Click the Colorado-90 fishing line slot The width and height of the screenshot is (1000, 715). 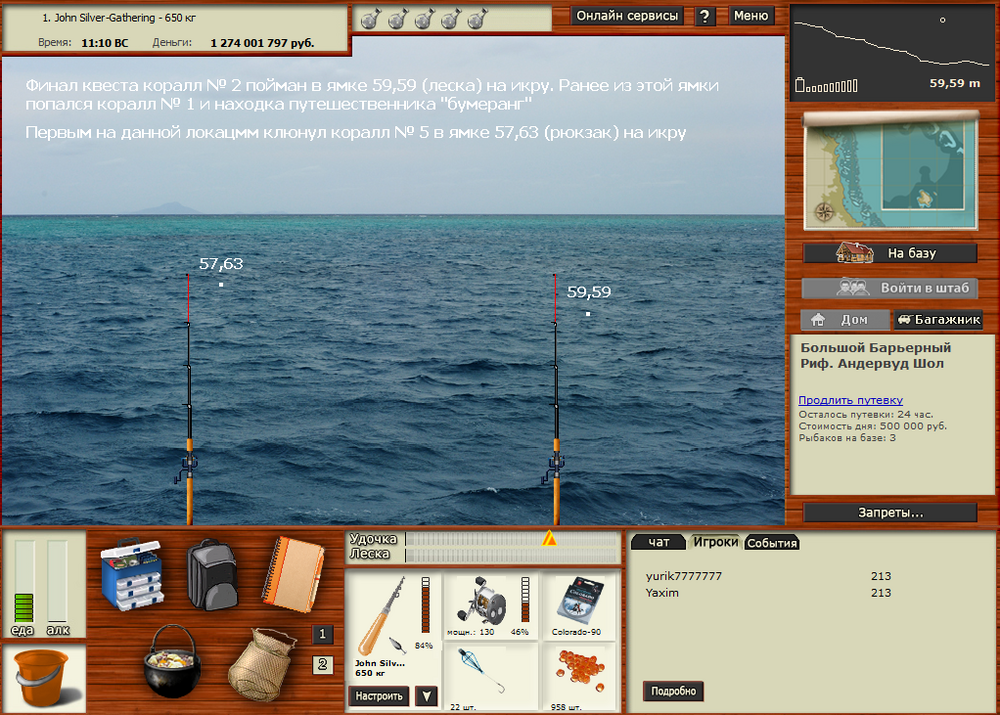[x=581, y=605]
